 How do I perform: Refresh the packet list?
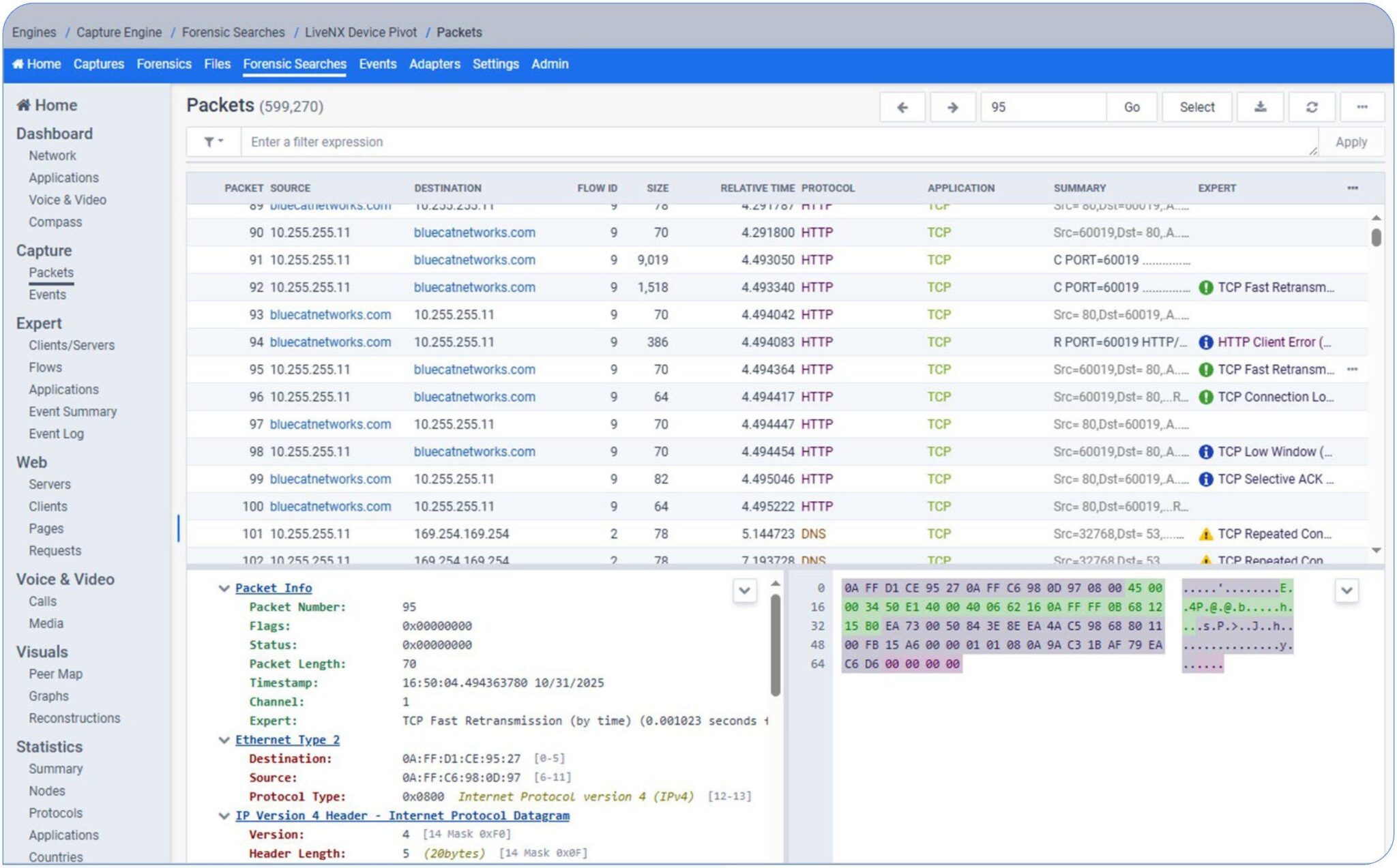(x=1311, y=107)
